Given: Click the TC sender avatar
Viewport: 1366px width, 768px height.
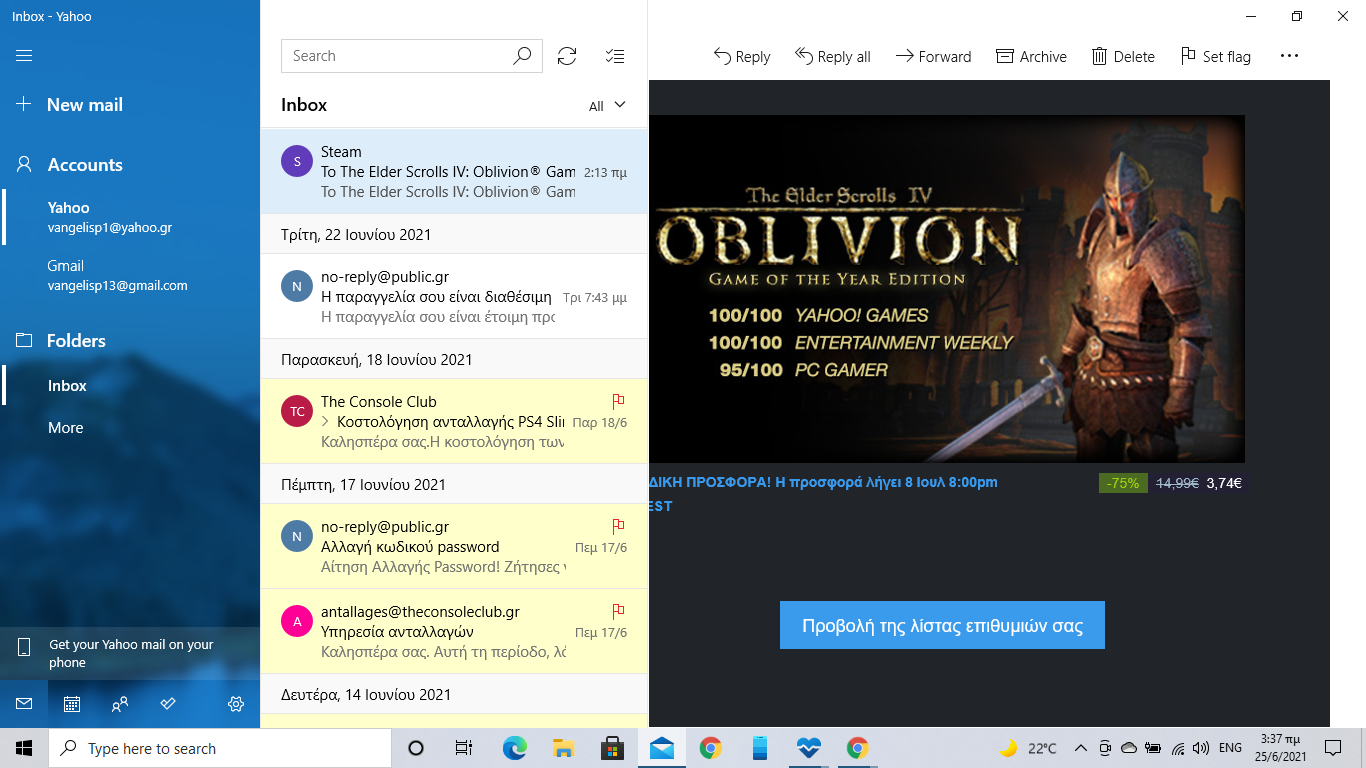Looking at the screenshot, I should pos(297,411).
